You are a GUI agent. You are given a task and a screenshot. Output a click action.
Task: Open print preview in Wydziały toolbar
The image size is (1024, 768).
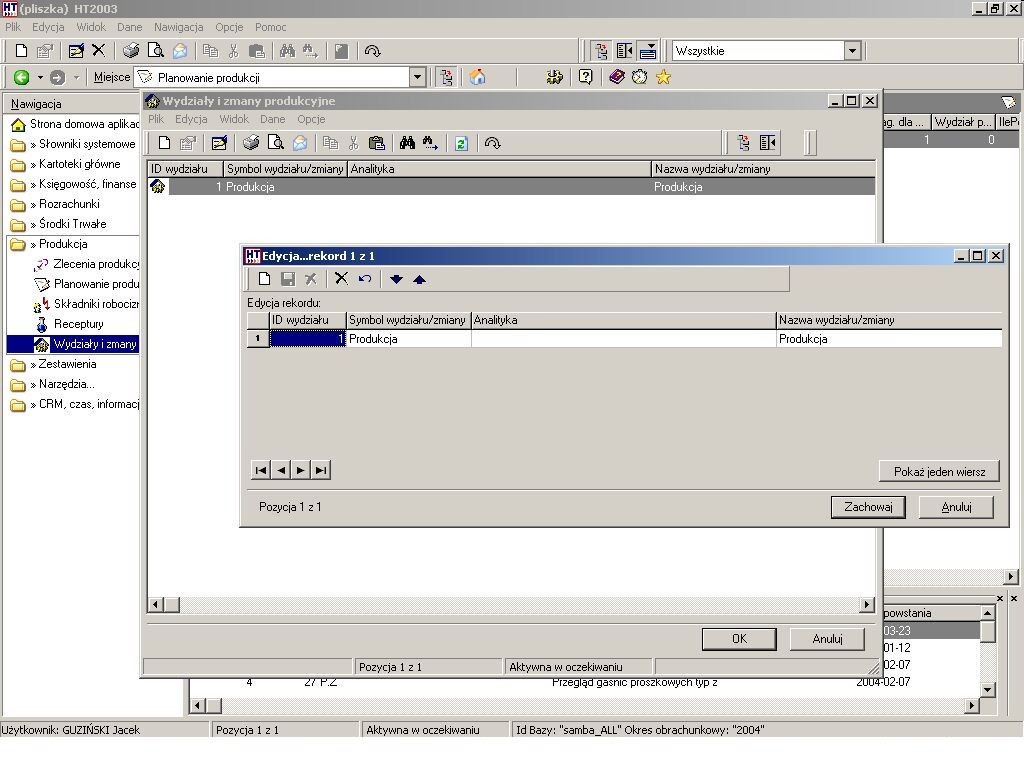[276, 143]
